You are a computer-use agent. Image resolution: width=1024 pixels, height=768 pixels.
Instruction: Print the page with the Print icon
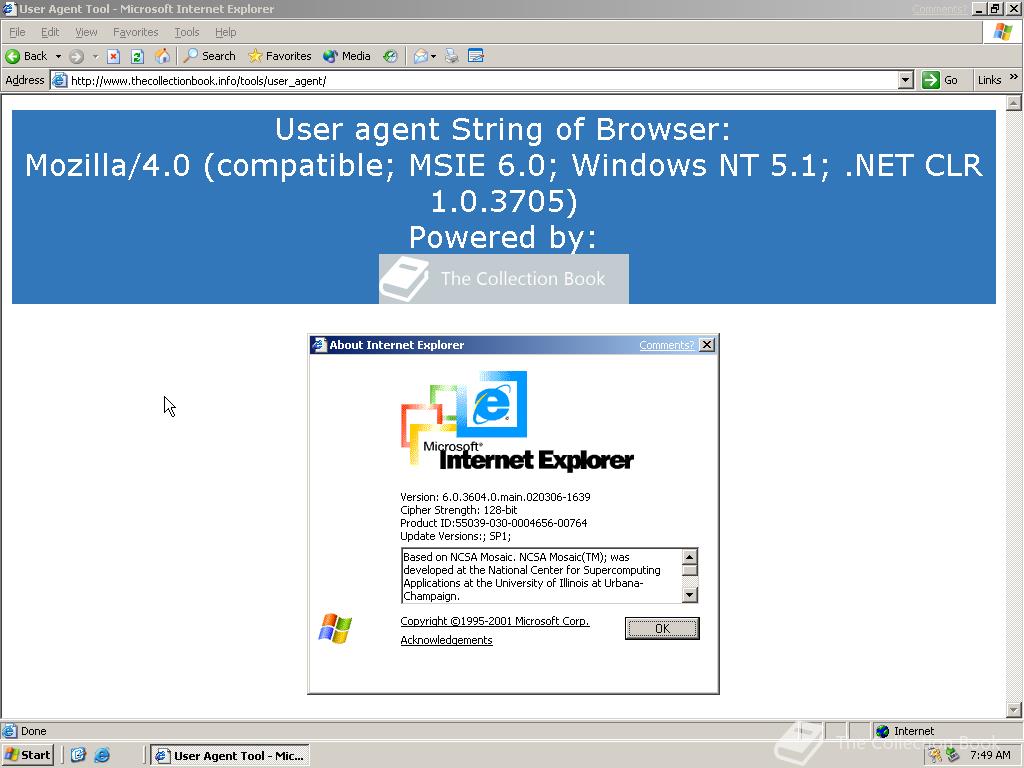(x=452, y=56)
